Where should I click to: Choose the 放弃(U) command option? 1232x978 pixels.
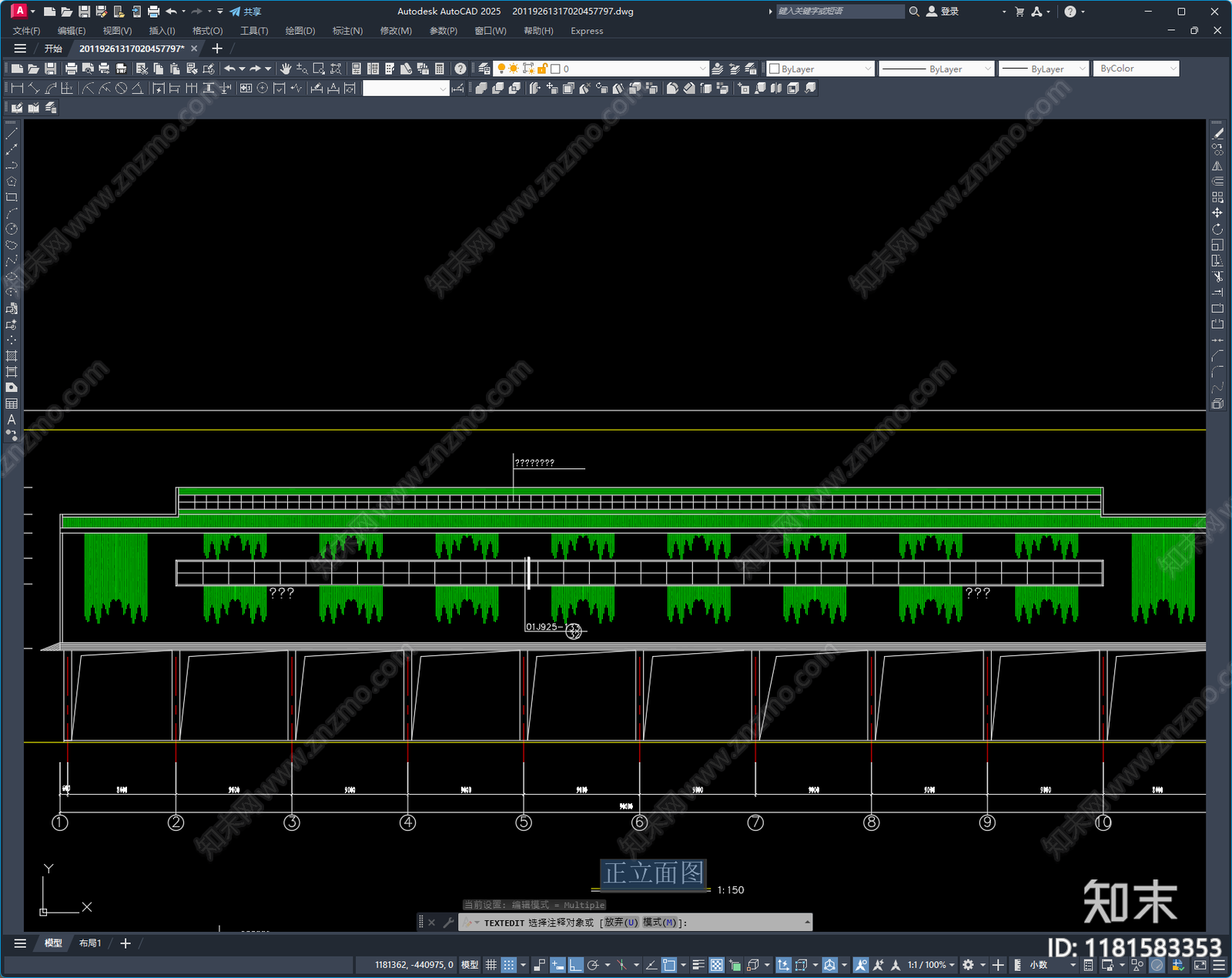pos(621,923)
